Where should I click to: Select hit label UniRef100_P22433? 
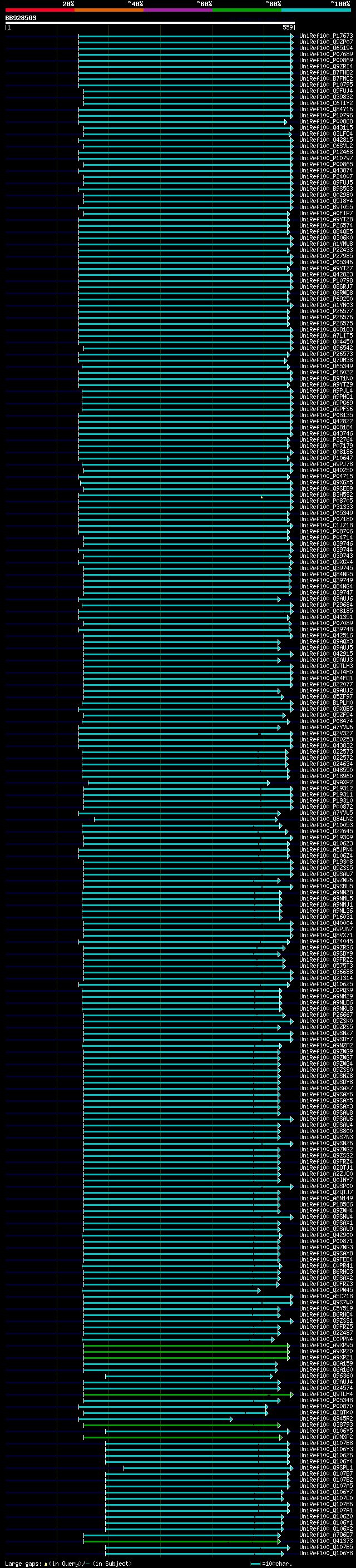tap(326, 250)
